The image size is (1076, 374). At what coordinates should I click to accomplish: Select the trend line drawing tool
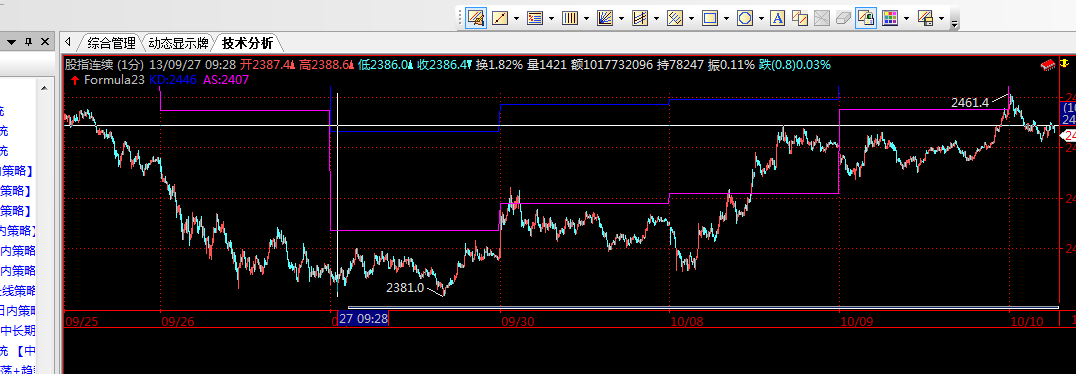[x=500, y=18]
